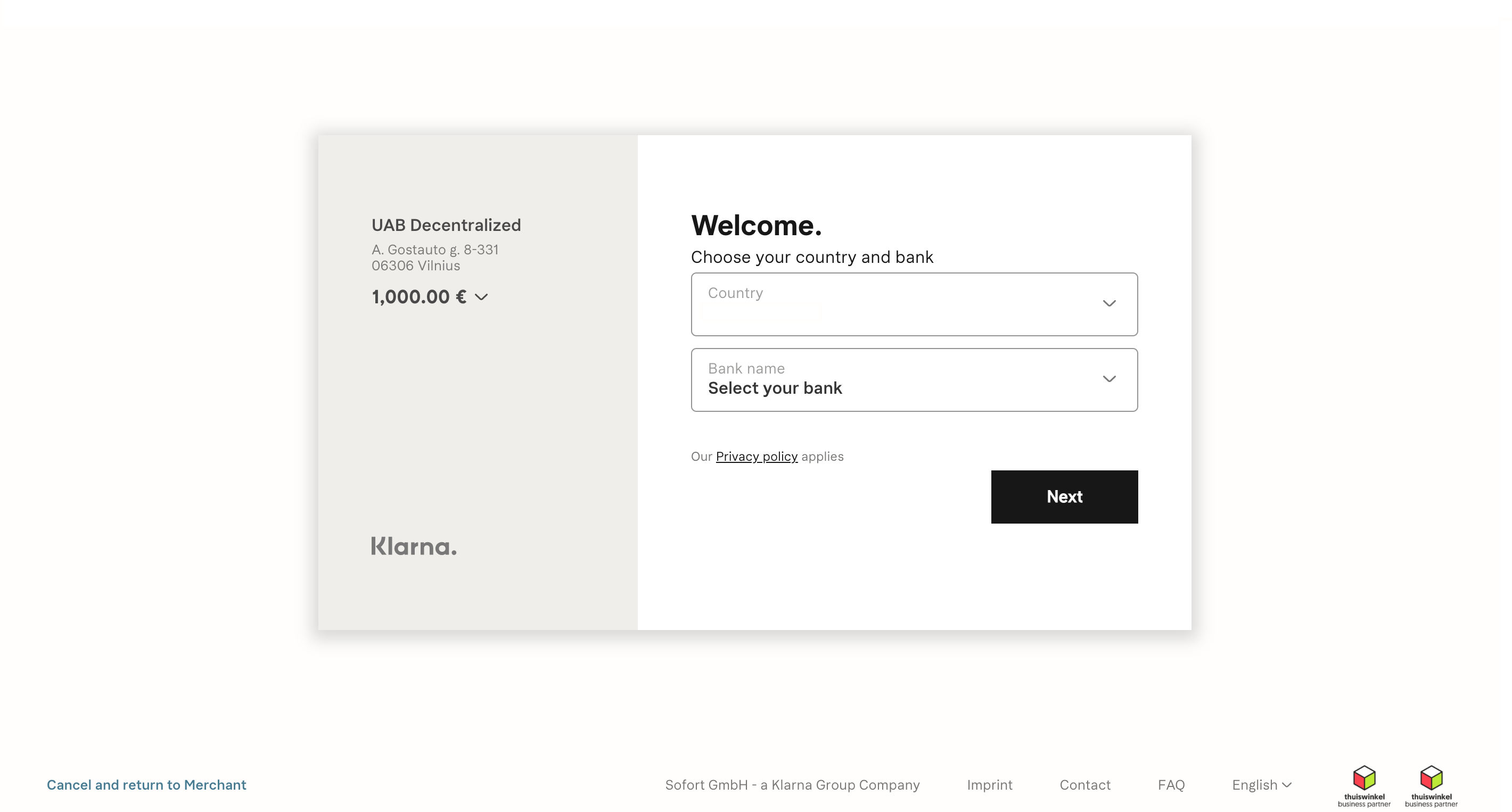Image resolution: width=1512 pixels, height=812 pixels.
Task: Click Sofort GmbH company footer text
Action: [792, 785]
